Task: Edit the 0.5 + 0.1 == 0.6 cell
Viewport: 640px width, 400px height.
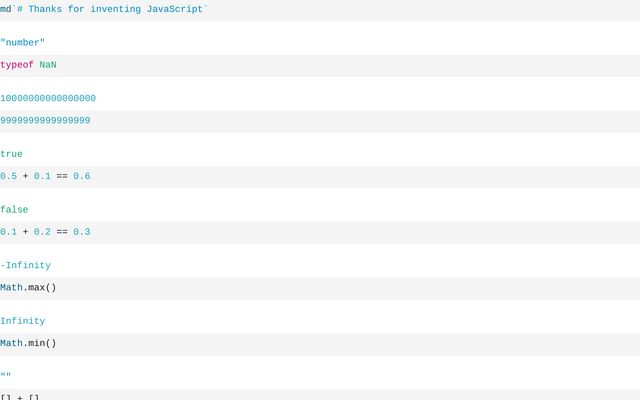Action: click(320, 177)
